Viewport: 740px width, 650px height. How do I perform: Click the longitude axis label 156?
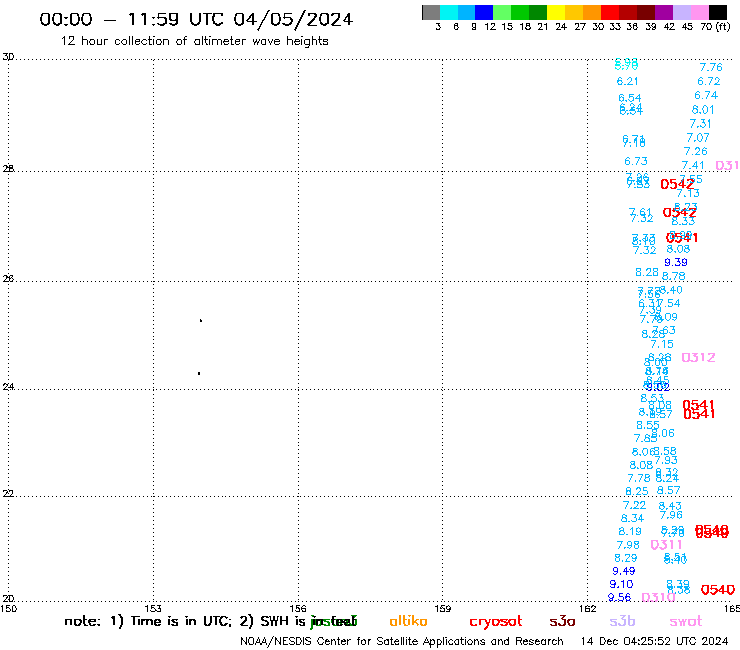pyautogui.click(x=298, y=608)
